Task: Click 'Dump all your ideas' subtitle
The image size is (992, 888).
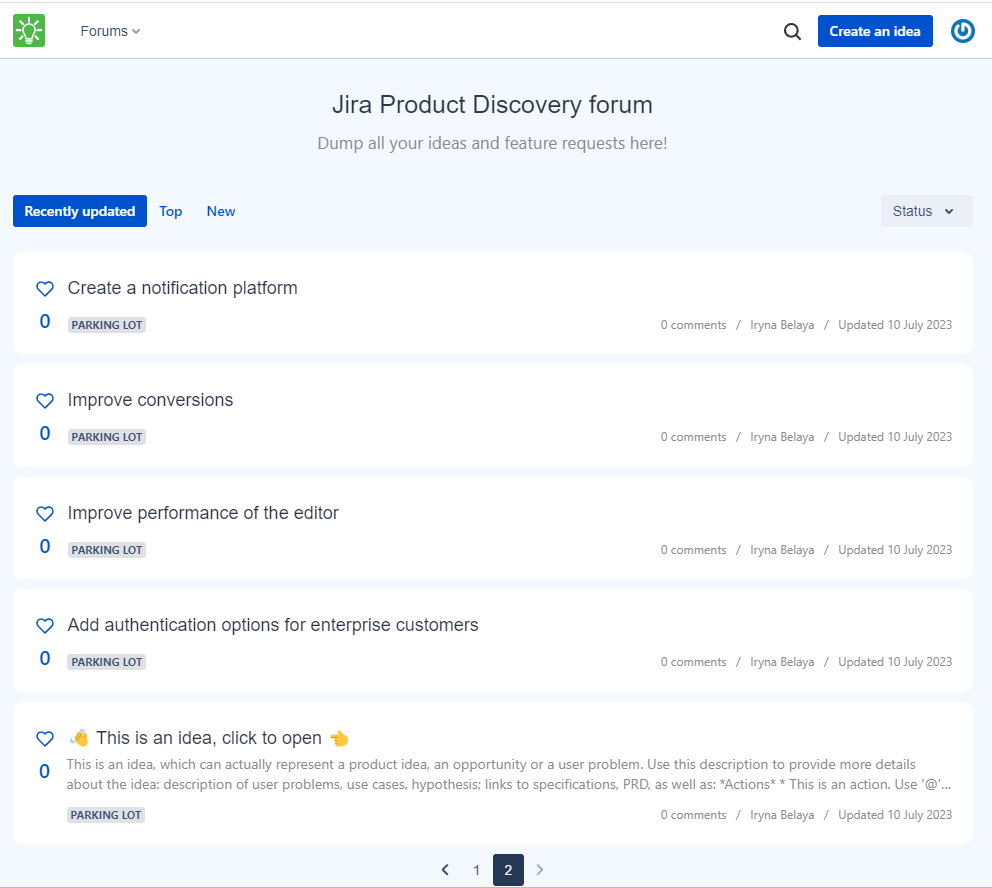Action: click(492, 144)
